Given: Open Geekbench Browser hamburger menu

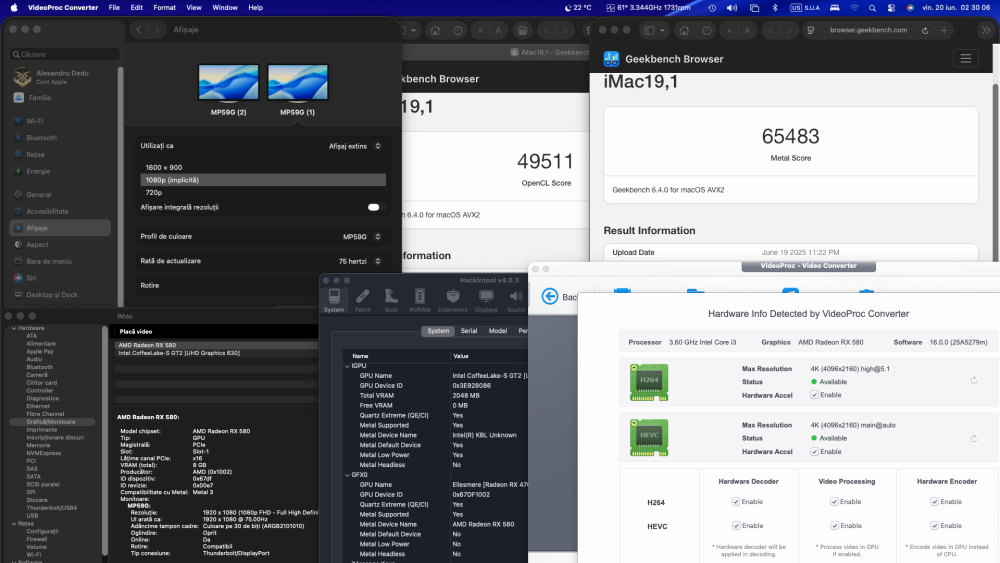Looking at the screenshot, I should pos(966,59).
